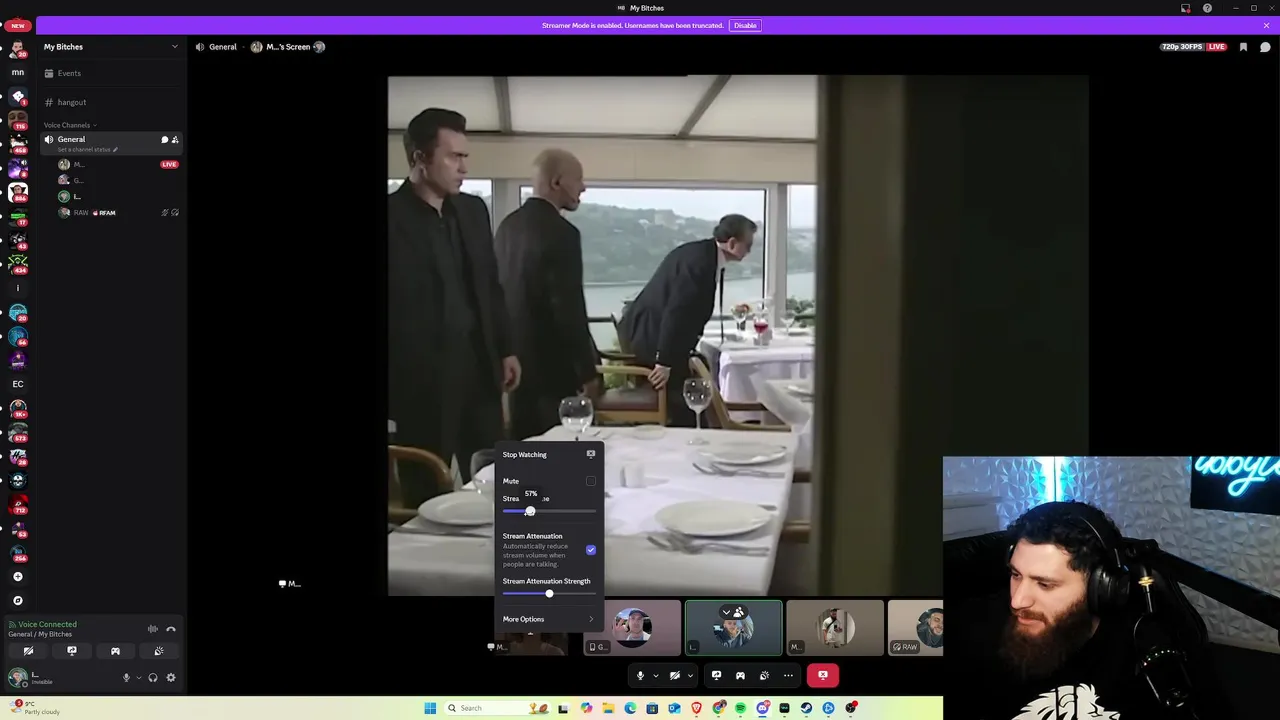This screenshot has width=1280, height=720.
Task: Open the 720p 30FPS LIVE stream quality indicator
Action: [x=1193, y=47]
